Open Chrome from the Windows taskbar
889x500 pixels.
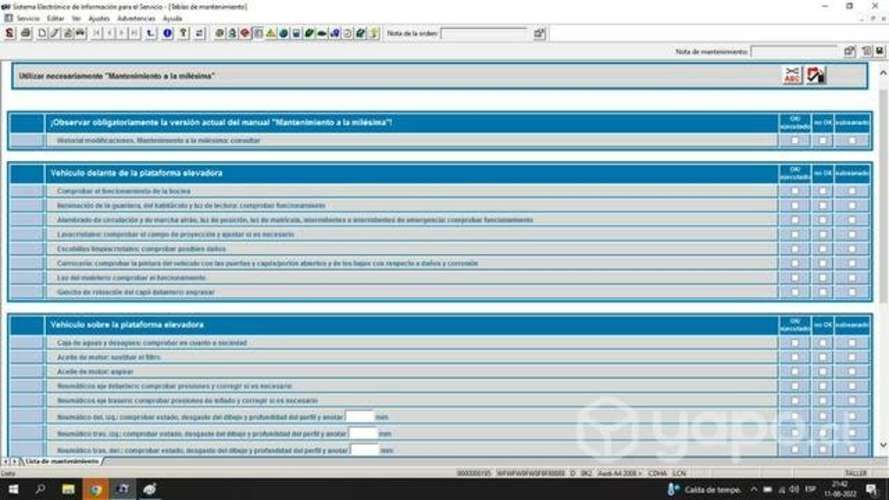point(95,489)
